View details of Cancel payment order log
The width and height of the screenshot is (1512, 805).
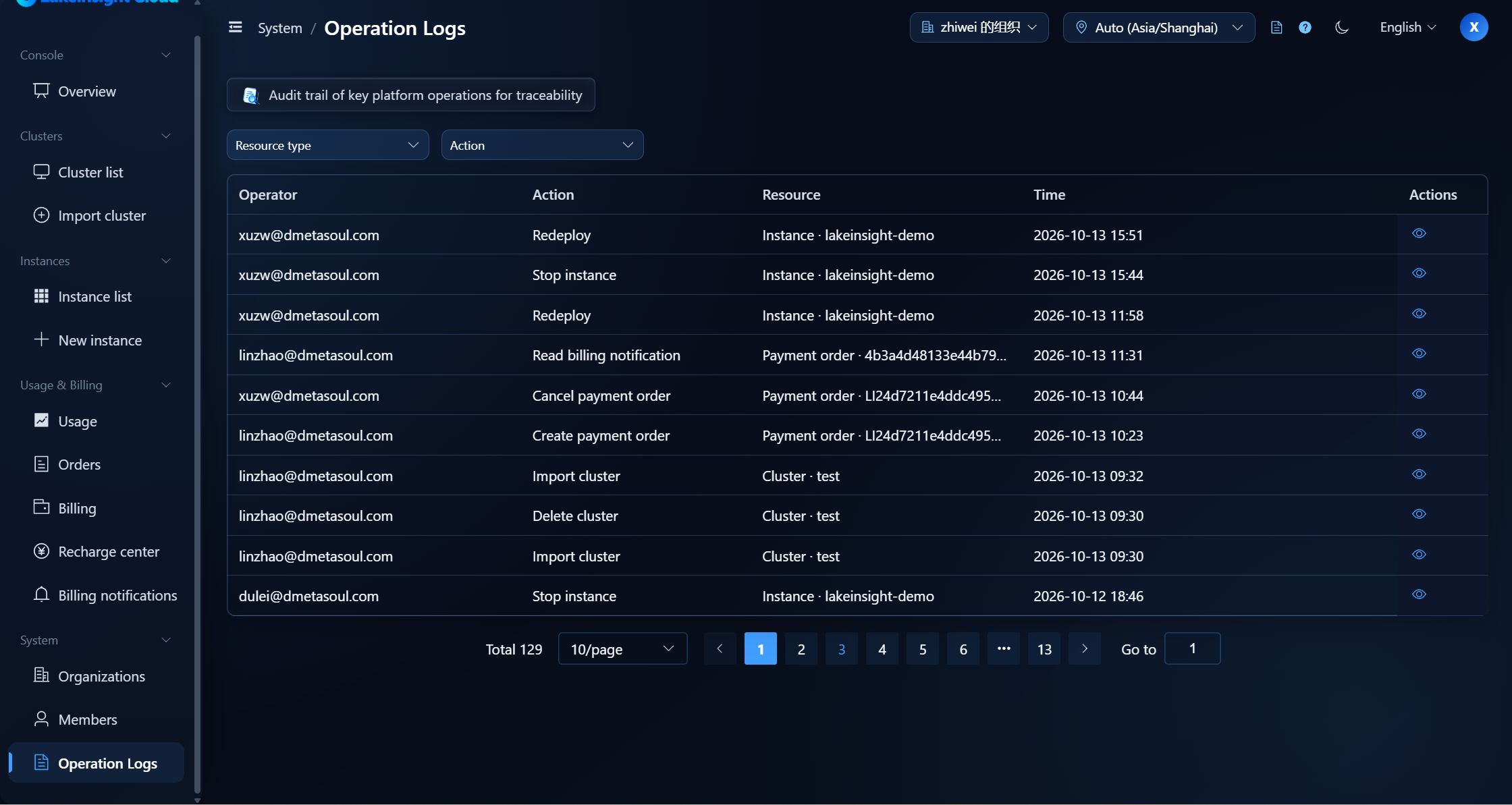(1419, 394)
